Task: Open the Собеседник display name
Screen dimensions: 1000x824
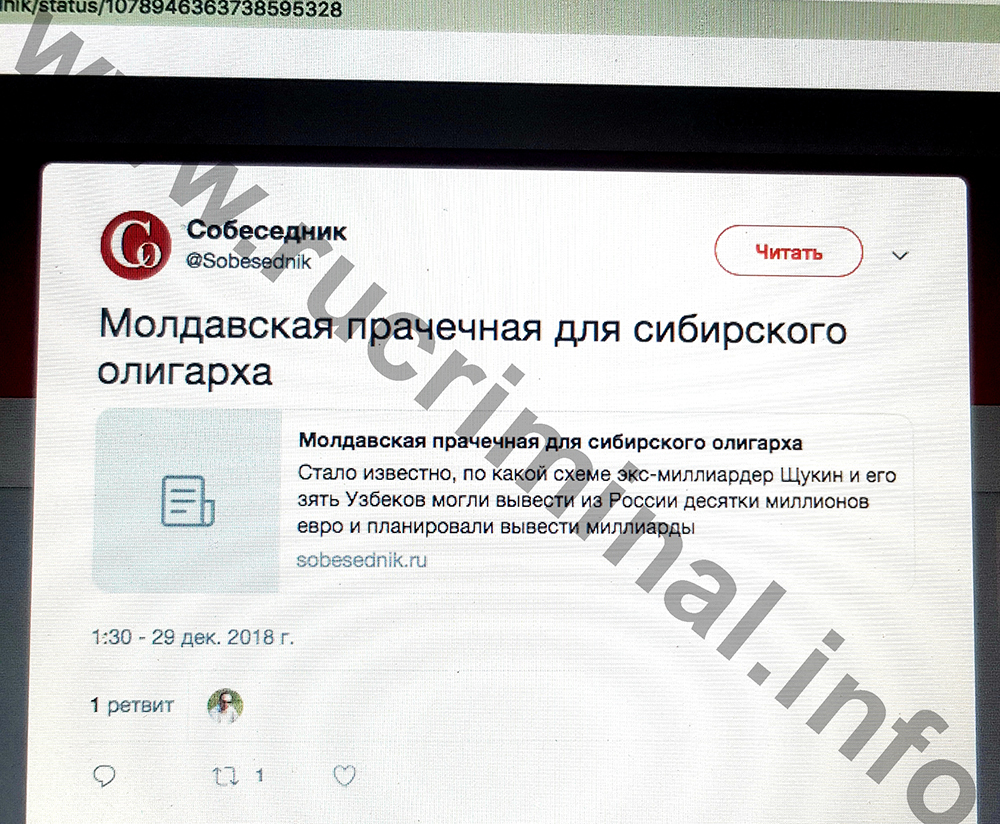Action: 267,230
